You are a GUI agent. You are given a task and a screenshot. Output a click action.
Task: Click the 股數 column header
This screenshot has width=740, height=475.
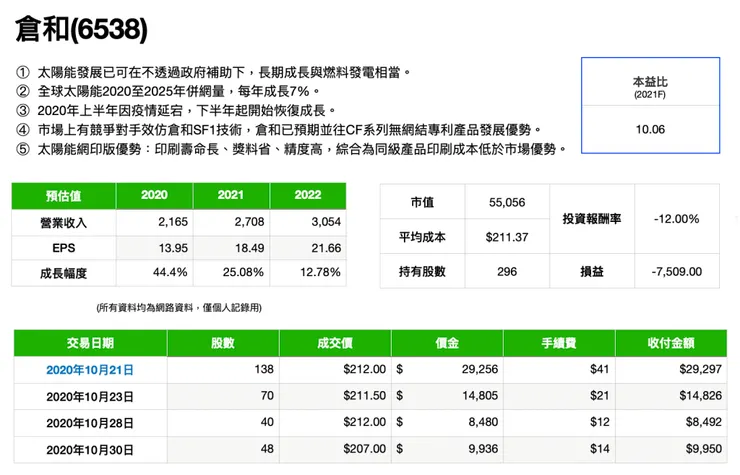pyautogui.click(x=223, y=343)
